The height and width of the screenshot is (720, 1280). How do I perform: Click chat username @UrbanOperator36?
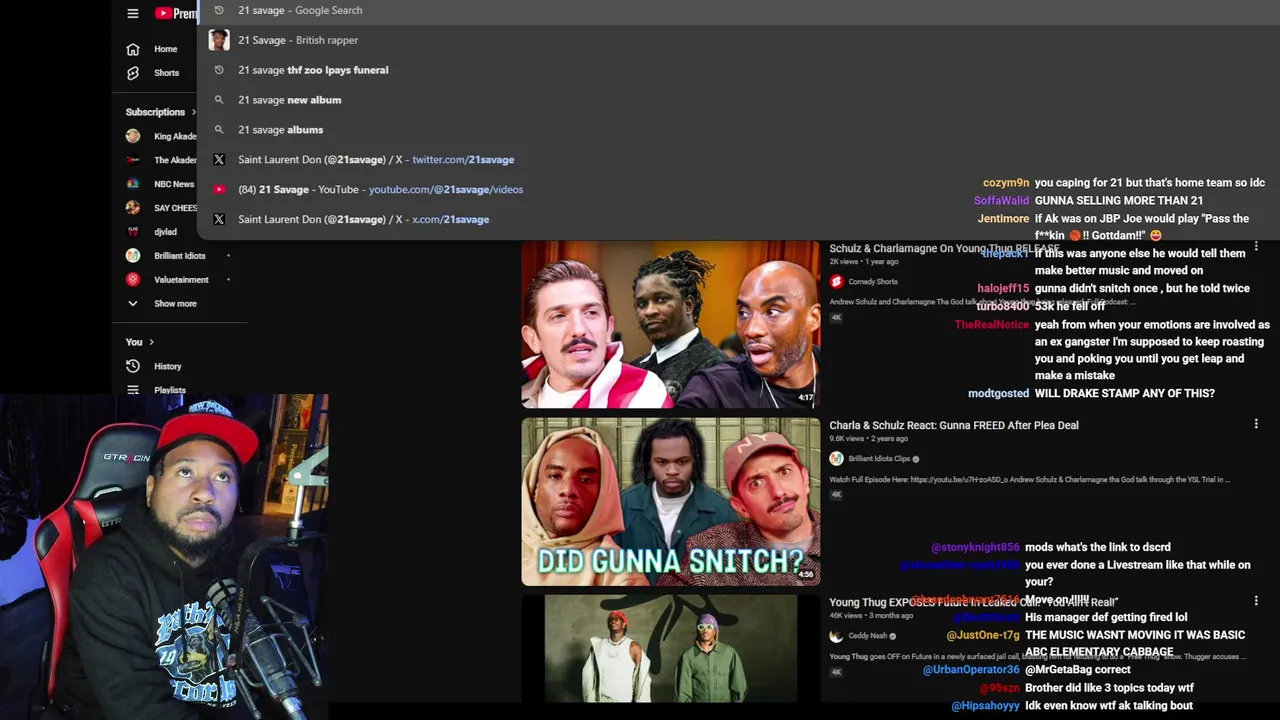click(971, 670)
